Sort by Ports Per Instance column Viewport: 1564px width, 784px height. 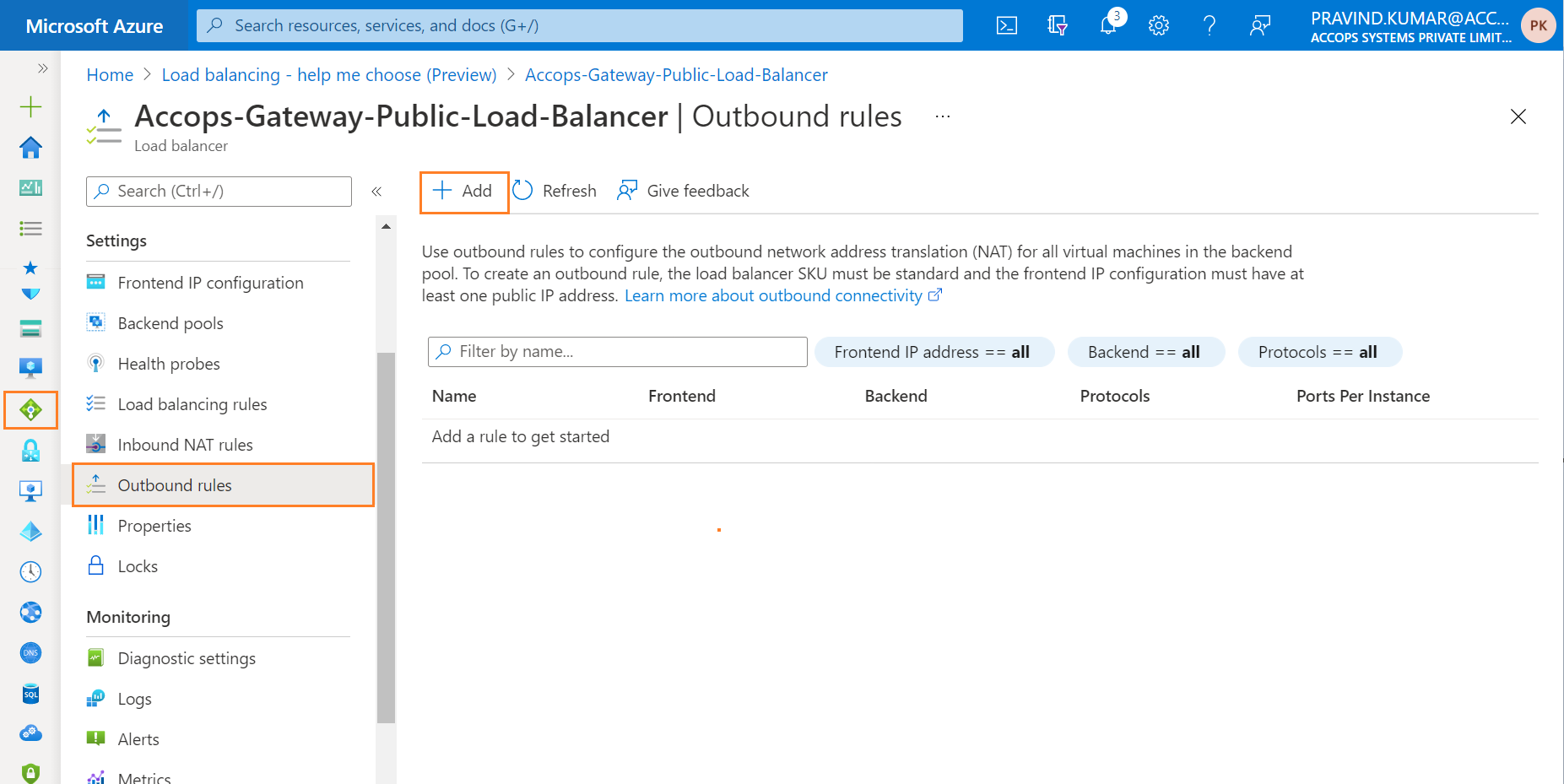[x=1363, y=397]
